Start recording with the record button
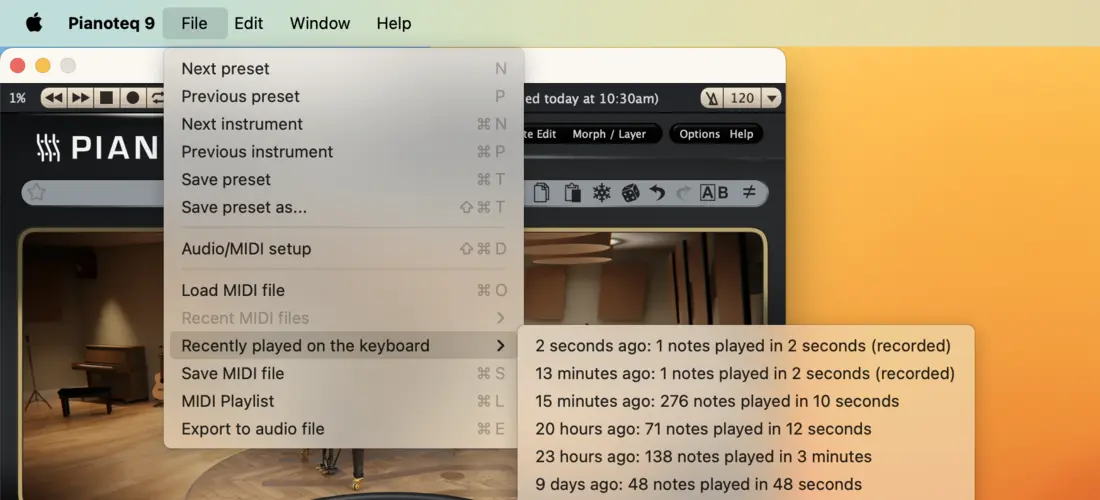Image resolution: width=1100 pixels, height=500 pixels. coord(132,98)
